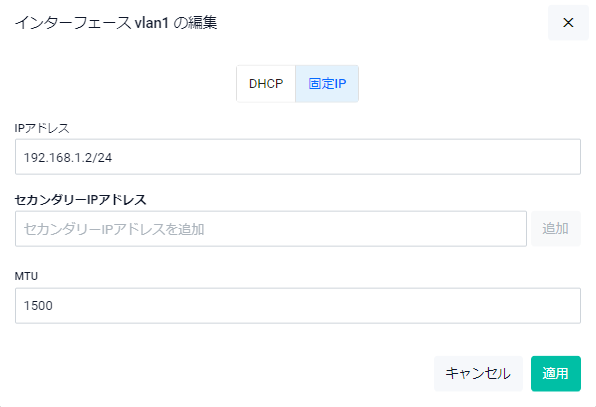The height and width of the screenshot is (407, 596).
Task: Confirm the settings via green 適用 button
Action: pyautogui.click(x=556, y=373)
